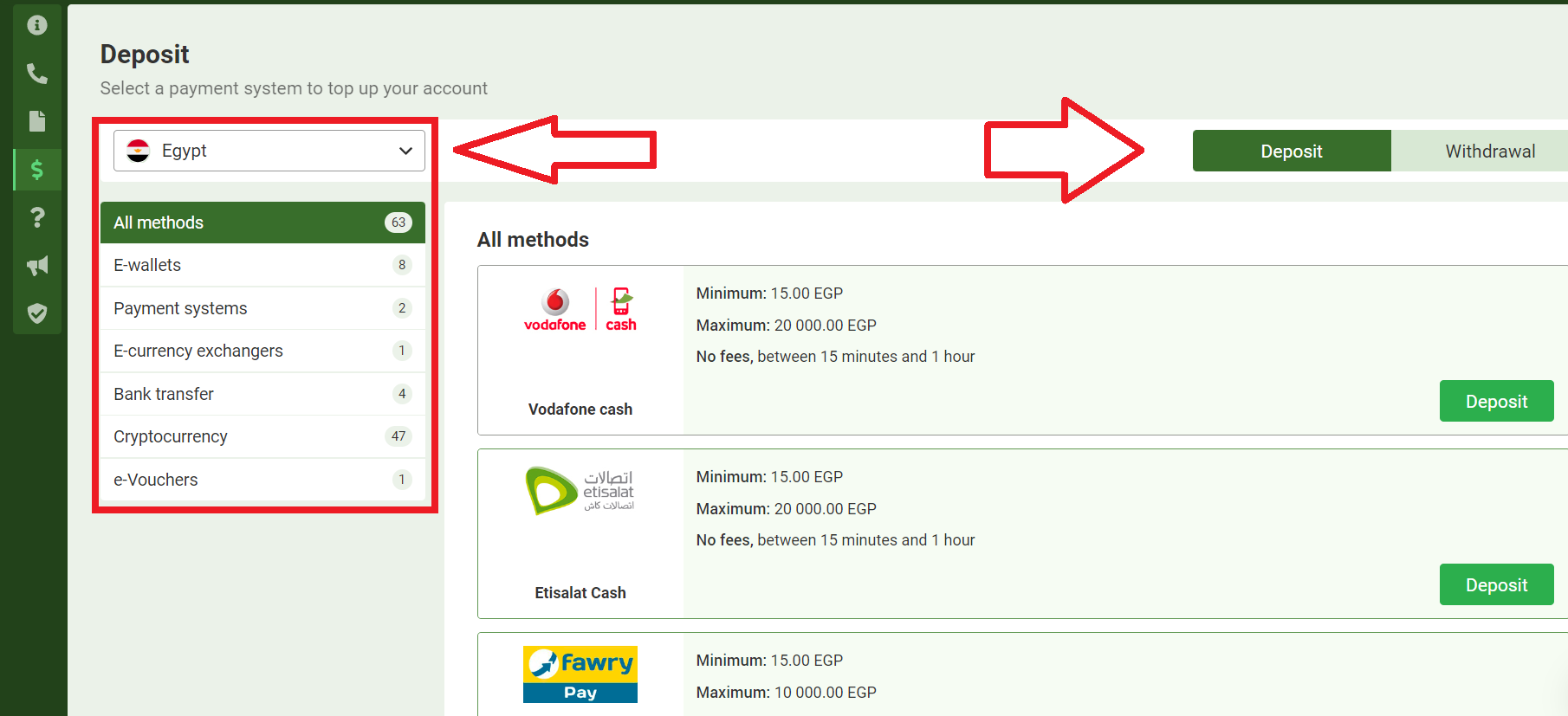Choose the Cryptocurrency category

262,436
